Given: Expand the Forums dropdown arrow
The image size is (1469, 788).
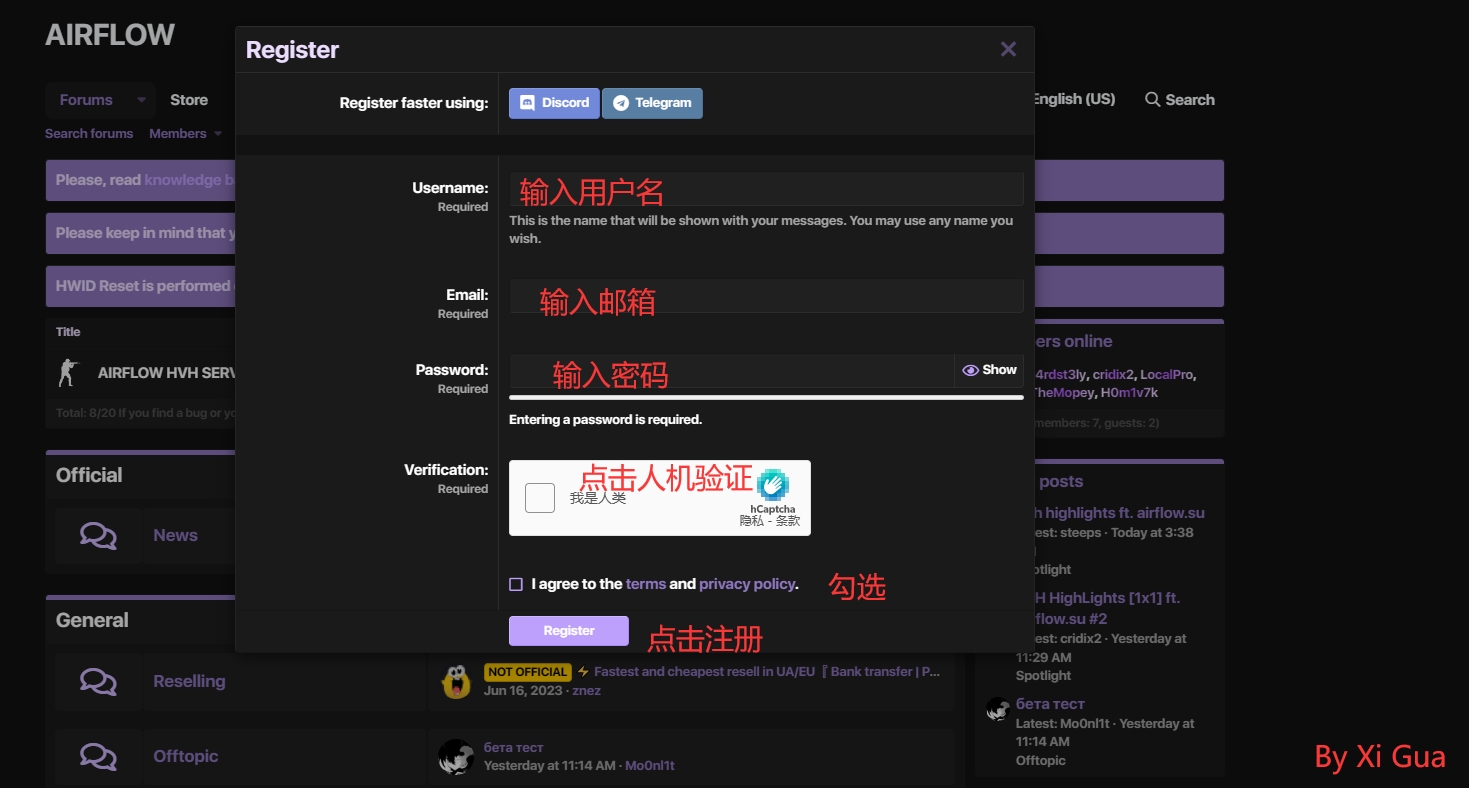Looking at the screenshot, I should pyautogui.click(x=141, y=100).
